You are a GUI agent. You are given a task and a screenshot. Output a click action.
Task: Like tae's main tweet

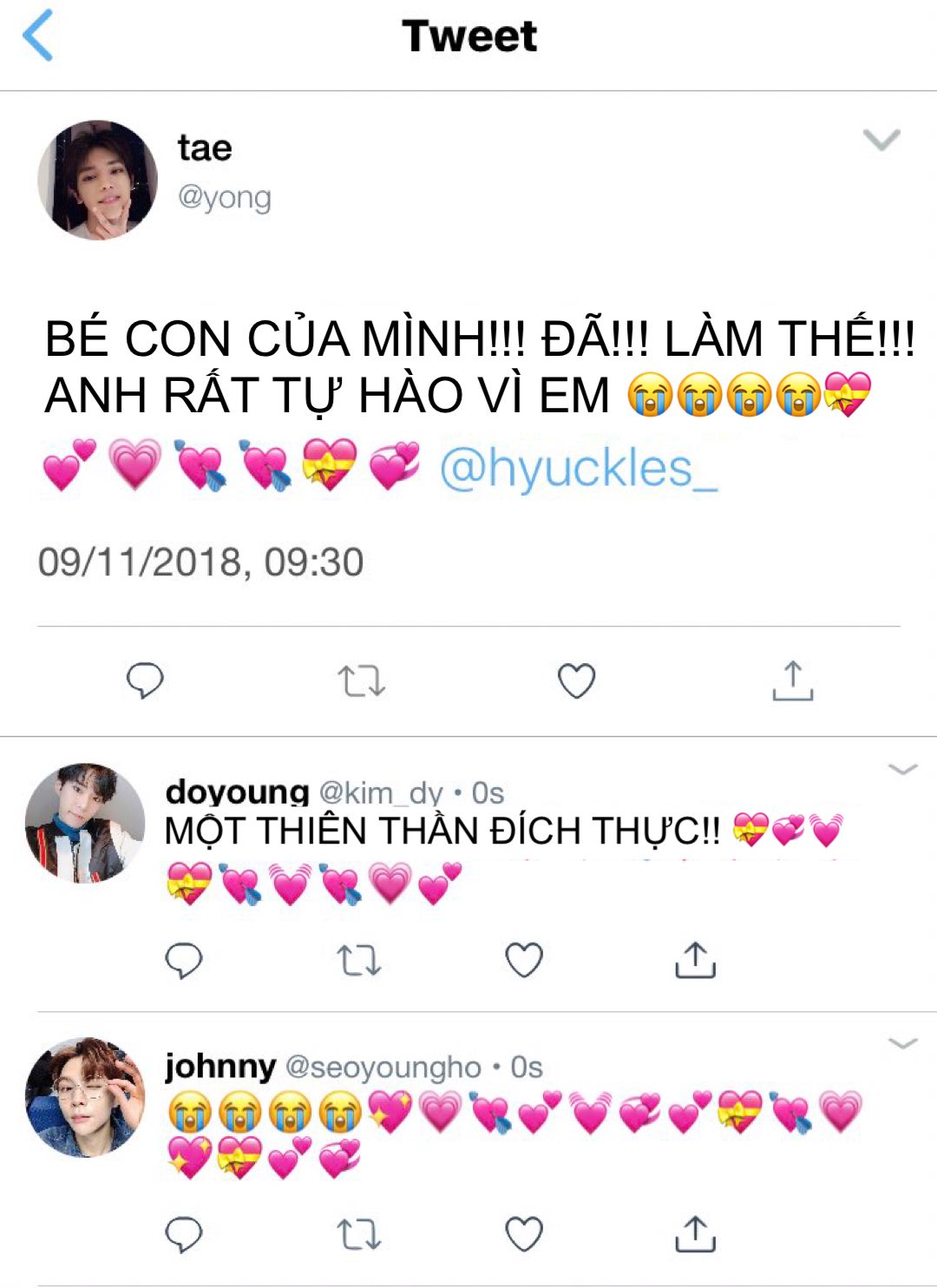coord(576,681)
